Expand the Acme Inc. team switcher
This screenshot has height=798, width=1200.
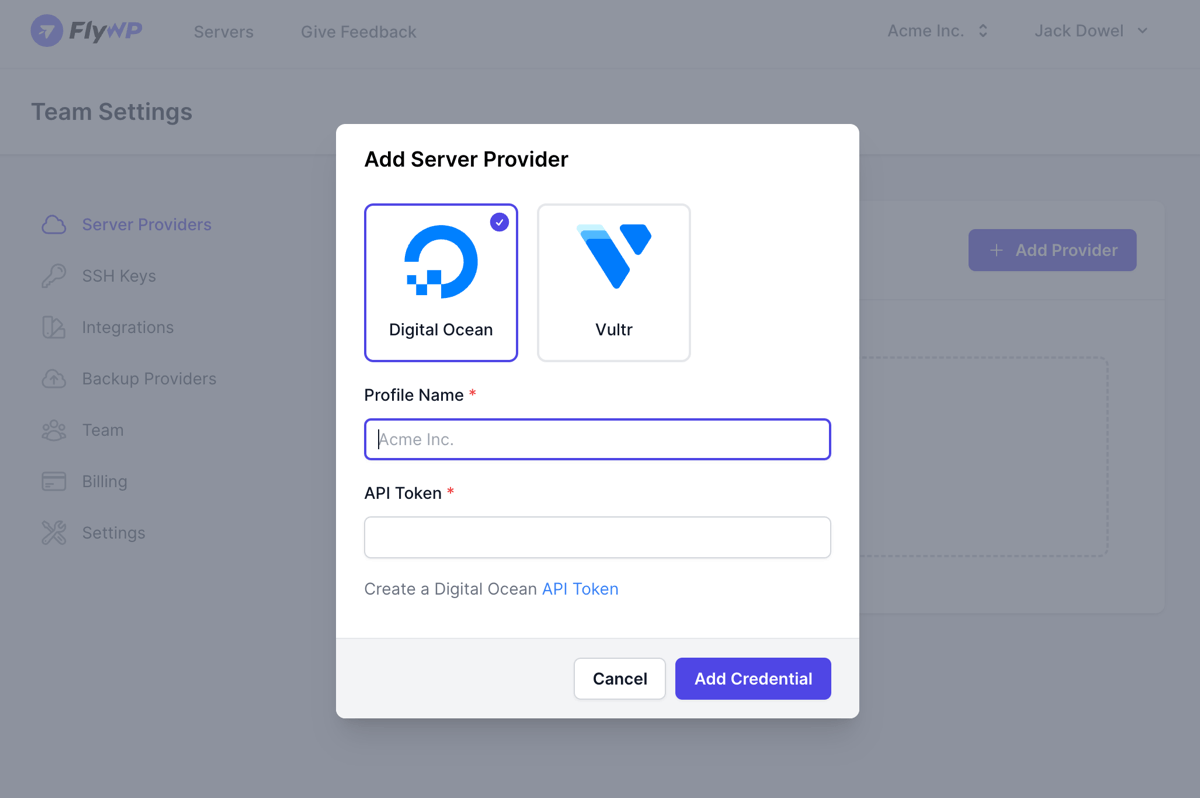(x=938, y=31)
